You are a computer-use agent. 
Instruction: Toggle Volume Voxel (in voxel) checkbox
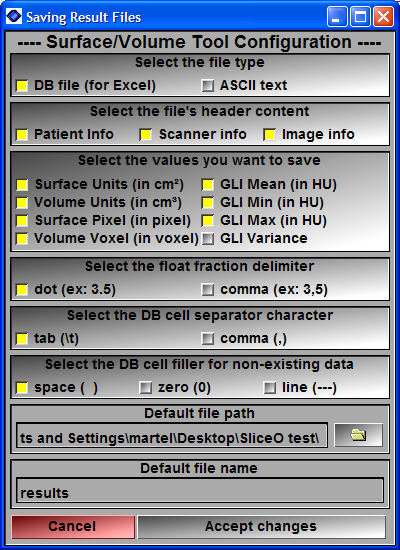point(22,239)
